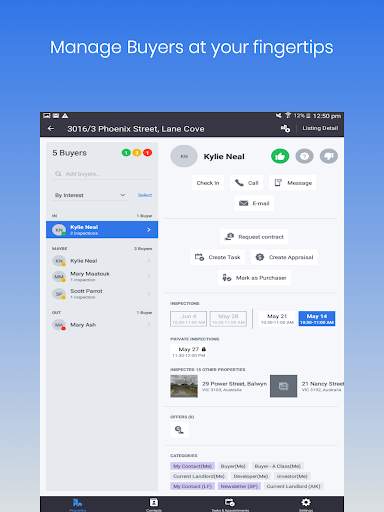Add an offer using the offers icon

(x=179, y=430)
